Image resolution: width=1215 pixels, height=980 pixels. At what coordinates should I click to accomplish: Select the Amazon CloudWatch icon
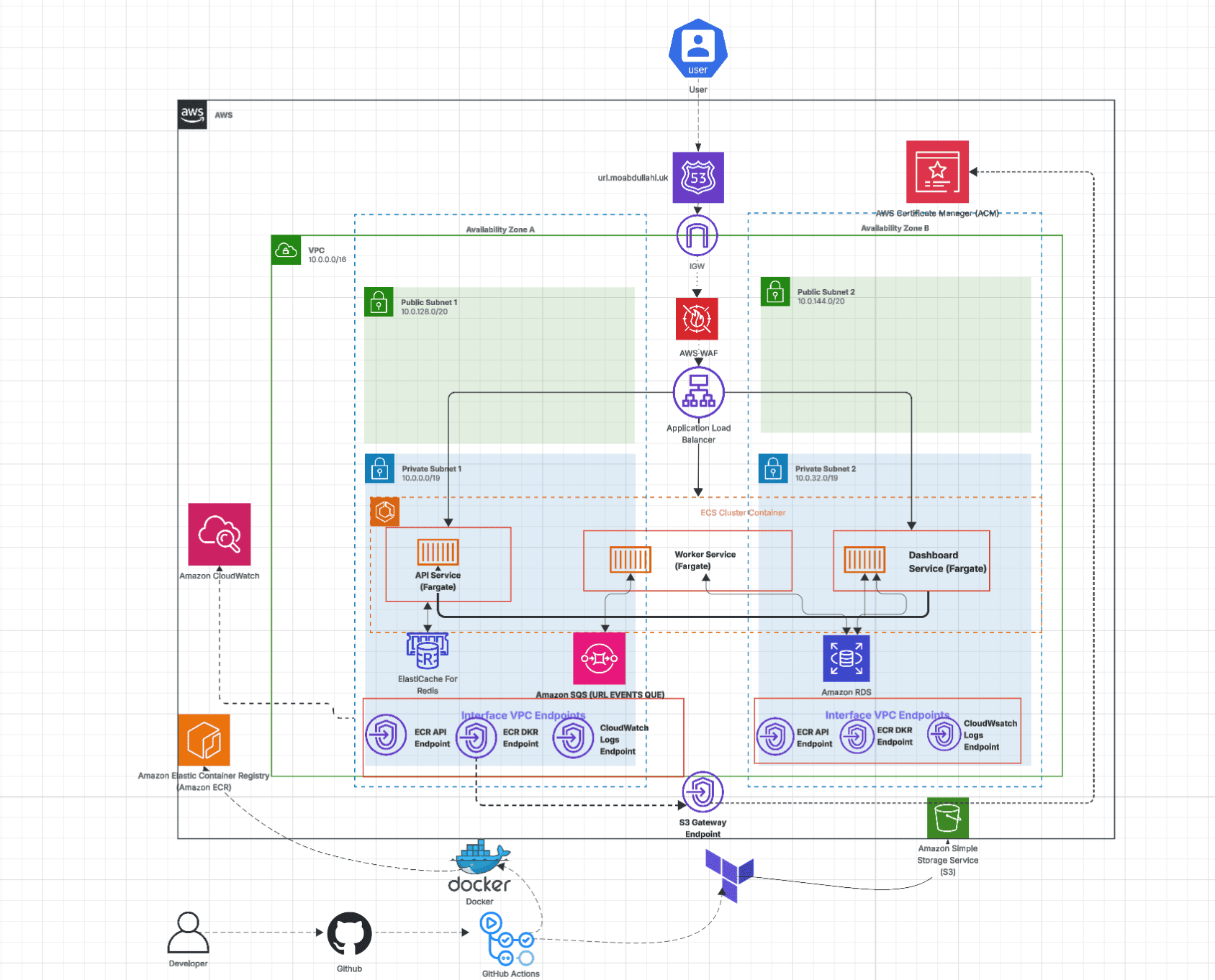pos(220,534)
